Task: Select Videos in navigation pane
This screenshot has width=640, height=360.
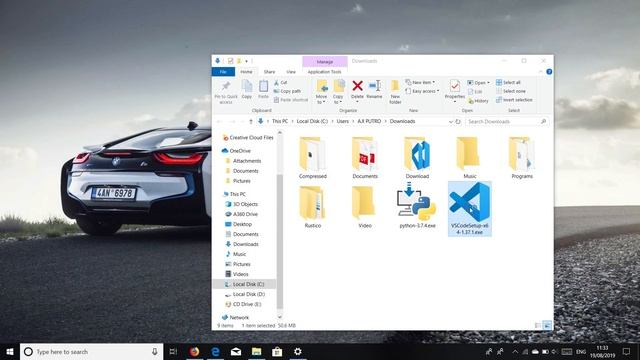Action: (237, 274)
